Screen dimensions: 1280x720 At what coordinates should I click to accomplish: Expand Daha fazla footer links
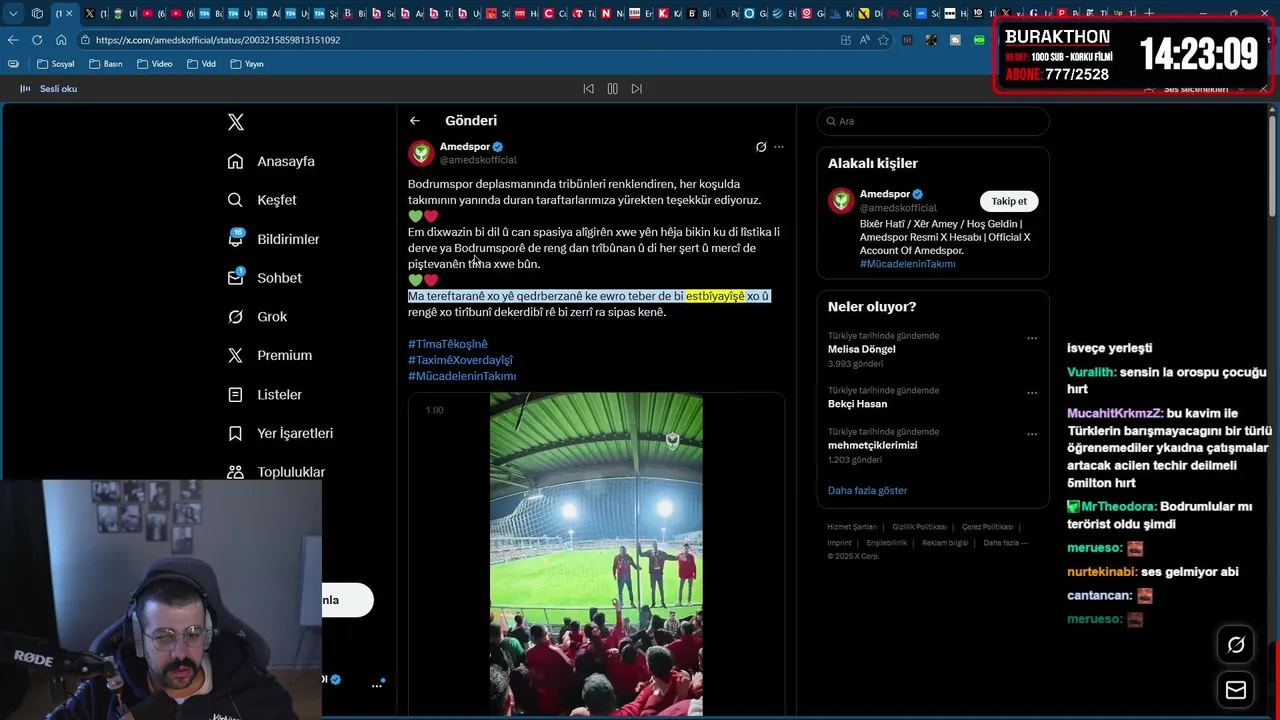[1005, 542]
